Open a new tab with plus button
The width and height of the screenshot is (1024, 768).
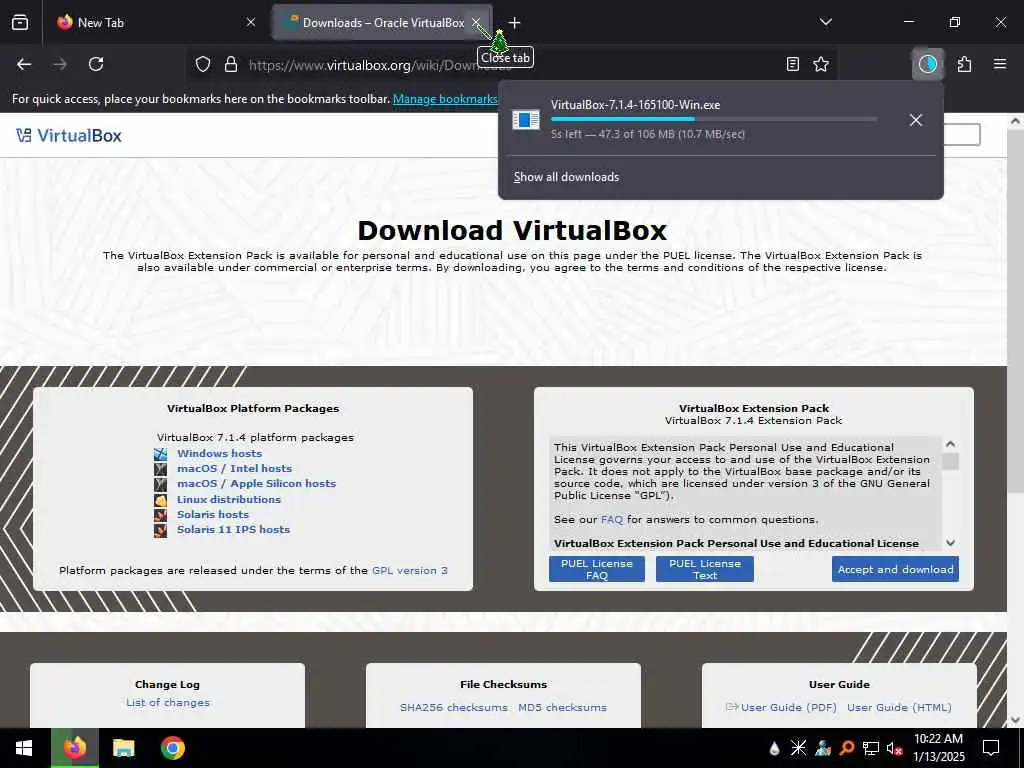(x=515, y=23)
